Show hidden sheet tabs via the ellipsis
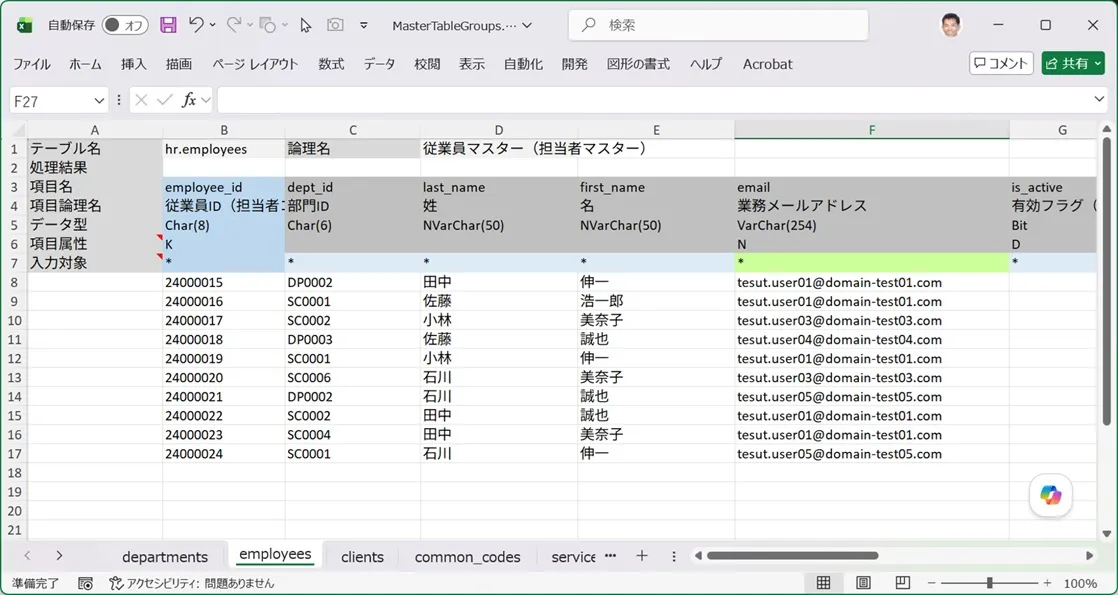 pos(610,556)
